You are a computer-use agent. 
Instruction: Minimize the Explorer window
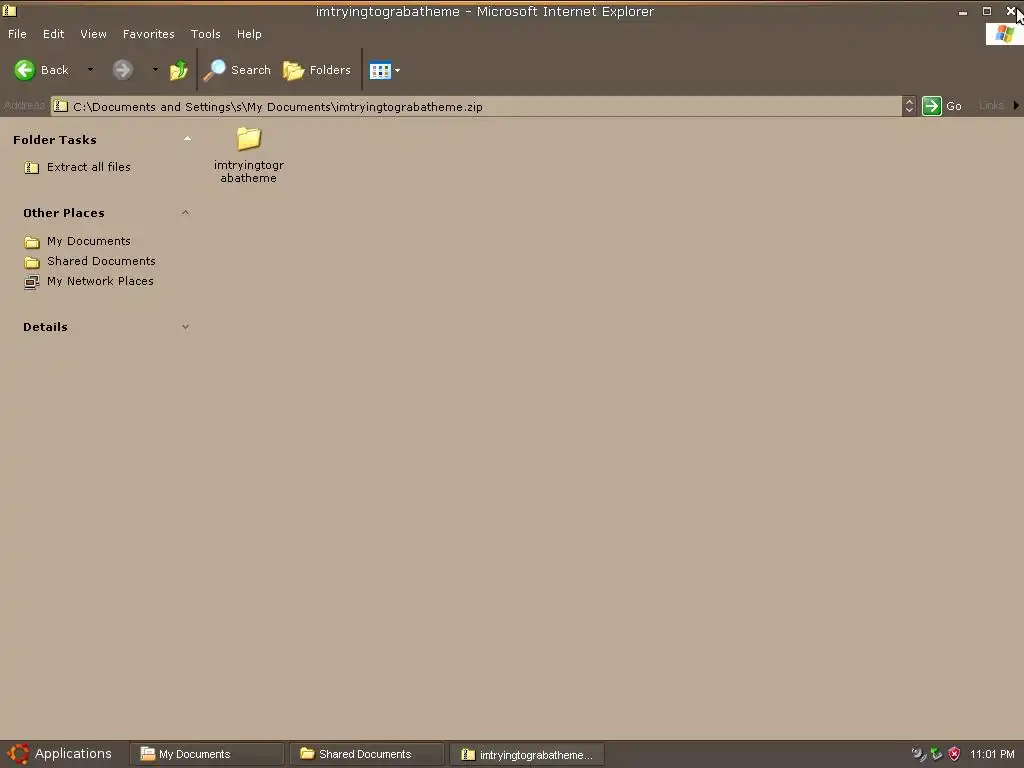963,12
